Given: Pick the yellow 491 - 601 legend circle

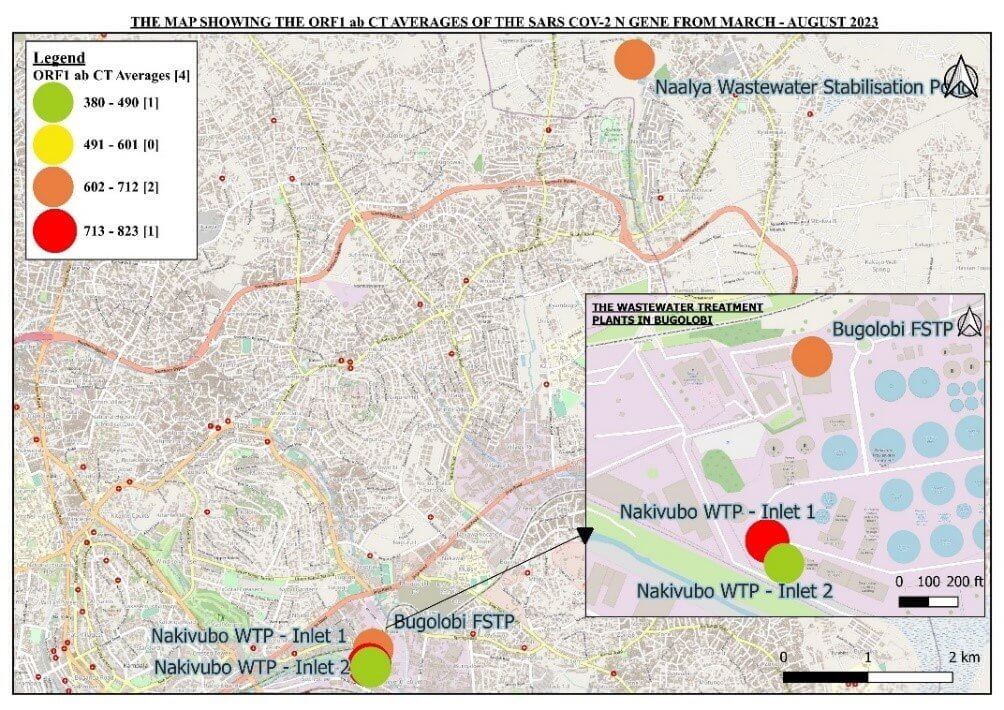Looking at the screenshot, I should 54,144.
